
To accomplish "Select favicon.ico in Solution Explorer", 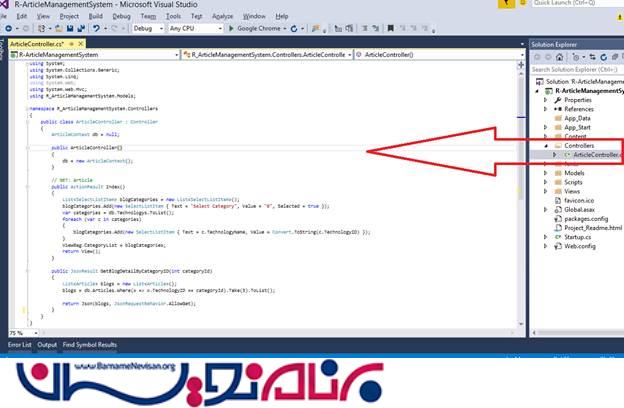I will (x=579, y=201).
